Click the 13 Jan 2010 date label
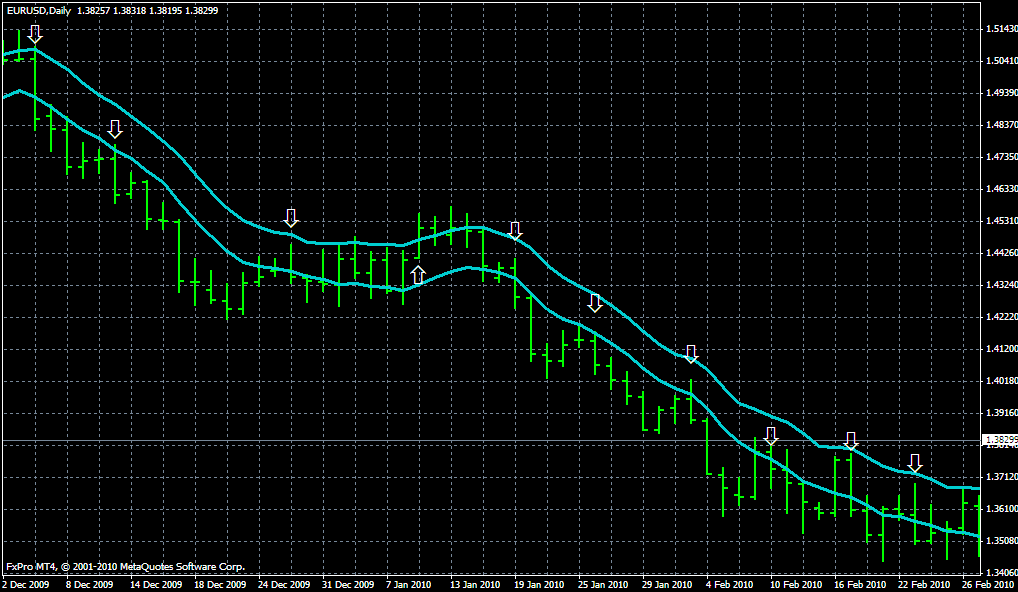This screenshot has height=592, width=1018. [476, 584]
